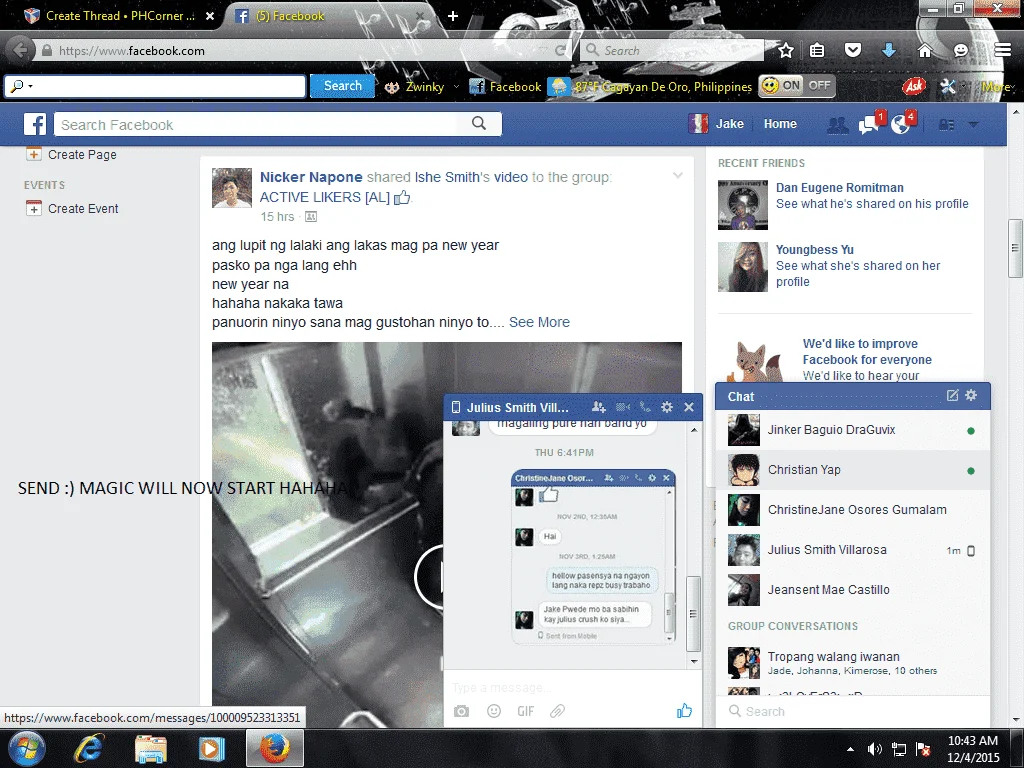Click the Type a message field
Screen dimensions: 1024x768
(x=573, y=687)
